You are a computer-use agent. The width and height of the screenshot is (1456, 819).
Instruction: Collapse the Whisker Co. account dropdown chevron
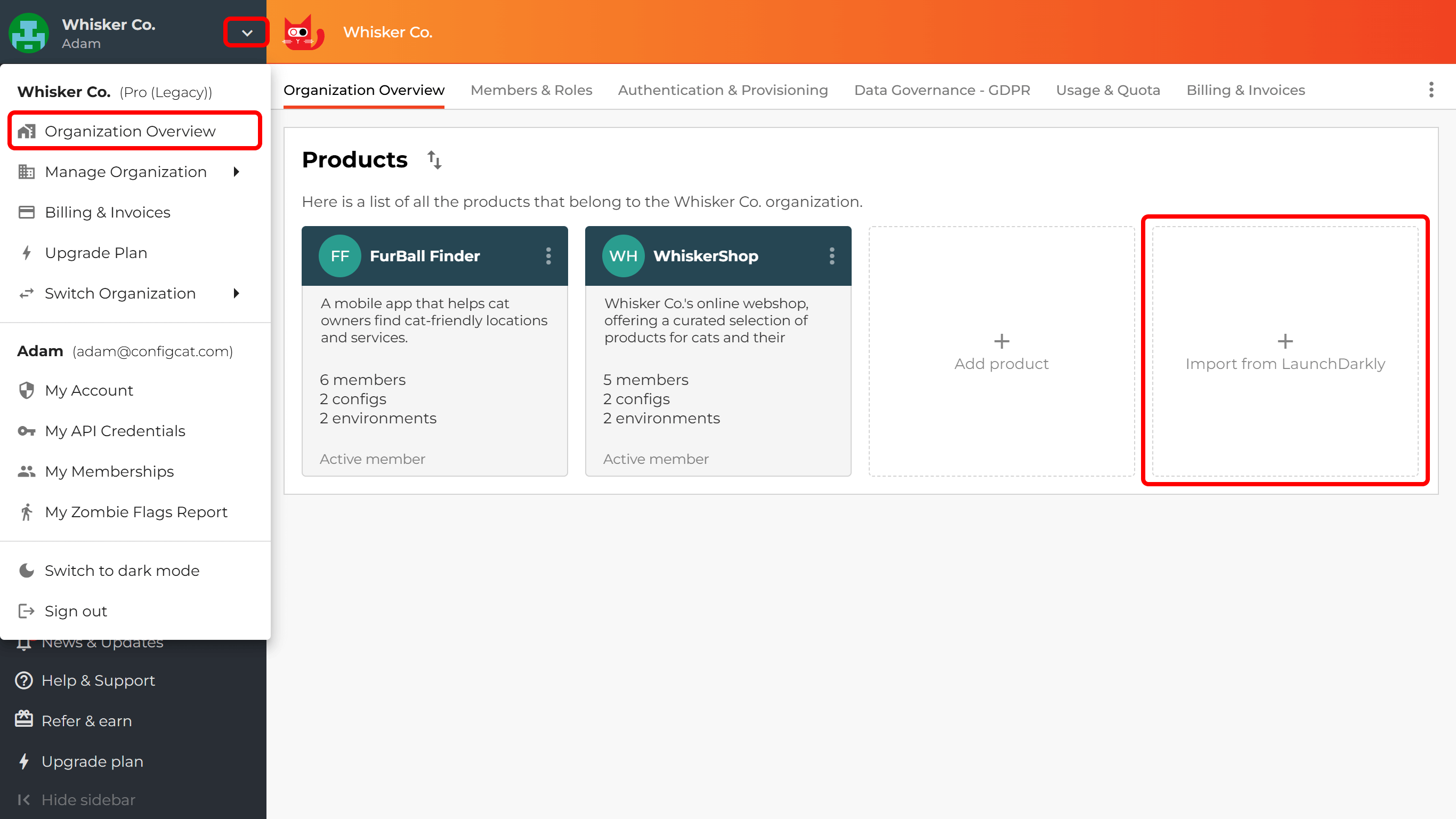(246, 32)
